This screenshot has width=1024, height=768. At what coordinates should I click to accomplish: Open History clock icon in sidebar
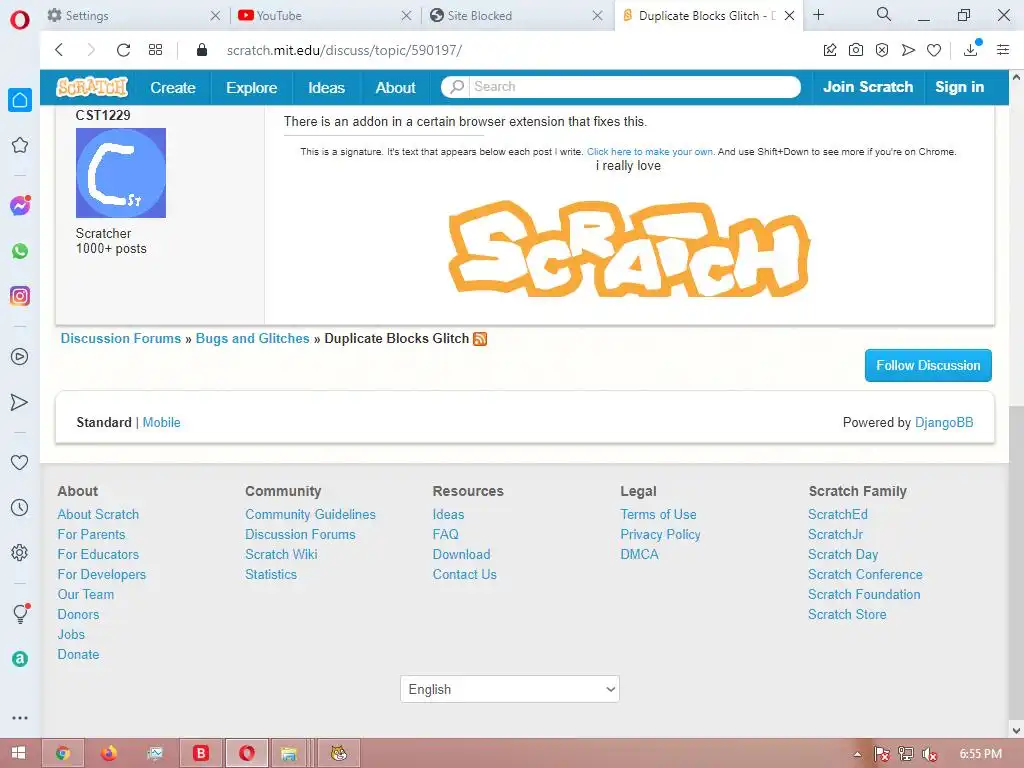[x=20, y=507]
